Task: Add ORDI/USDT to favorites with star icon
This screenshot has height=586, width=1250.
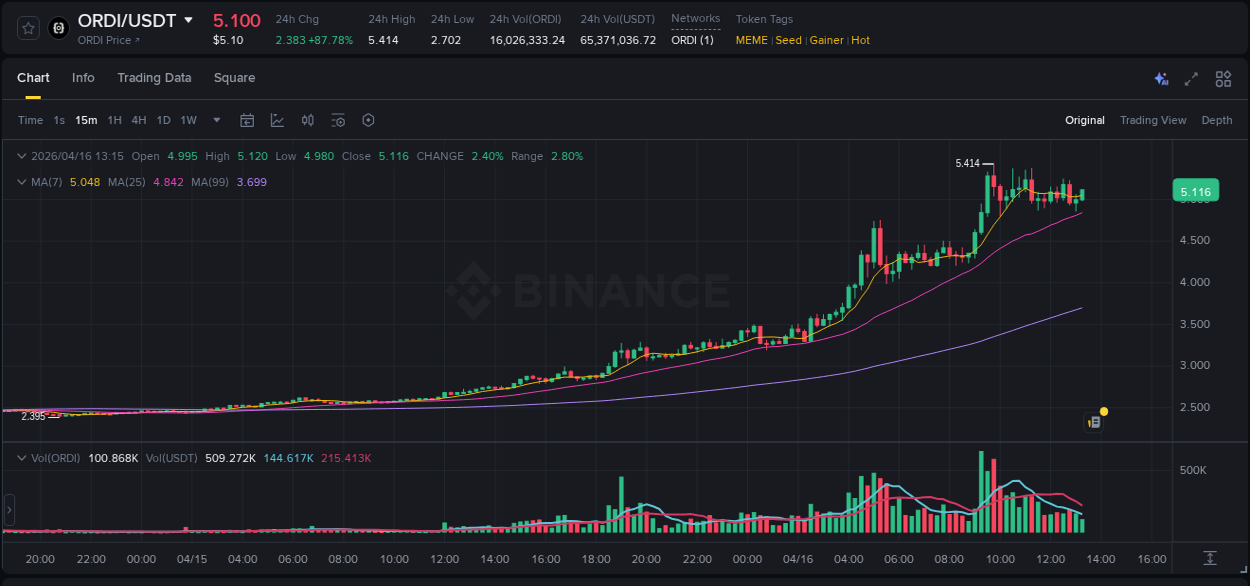Action: pos(28,28)
